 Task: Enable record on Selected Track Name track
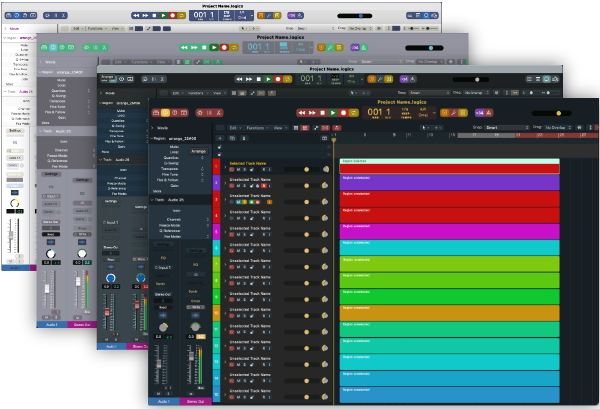pyautogui.click(x=232, y=169)
